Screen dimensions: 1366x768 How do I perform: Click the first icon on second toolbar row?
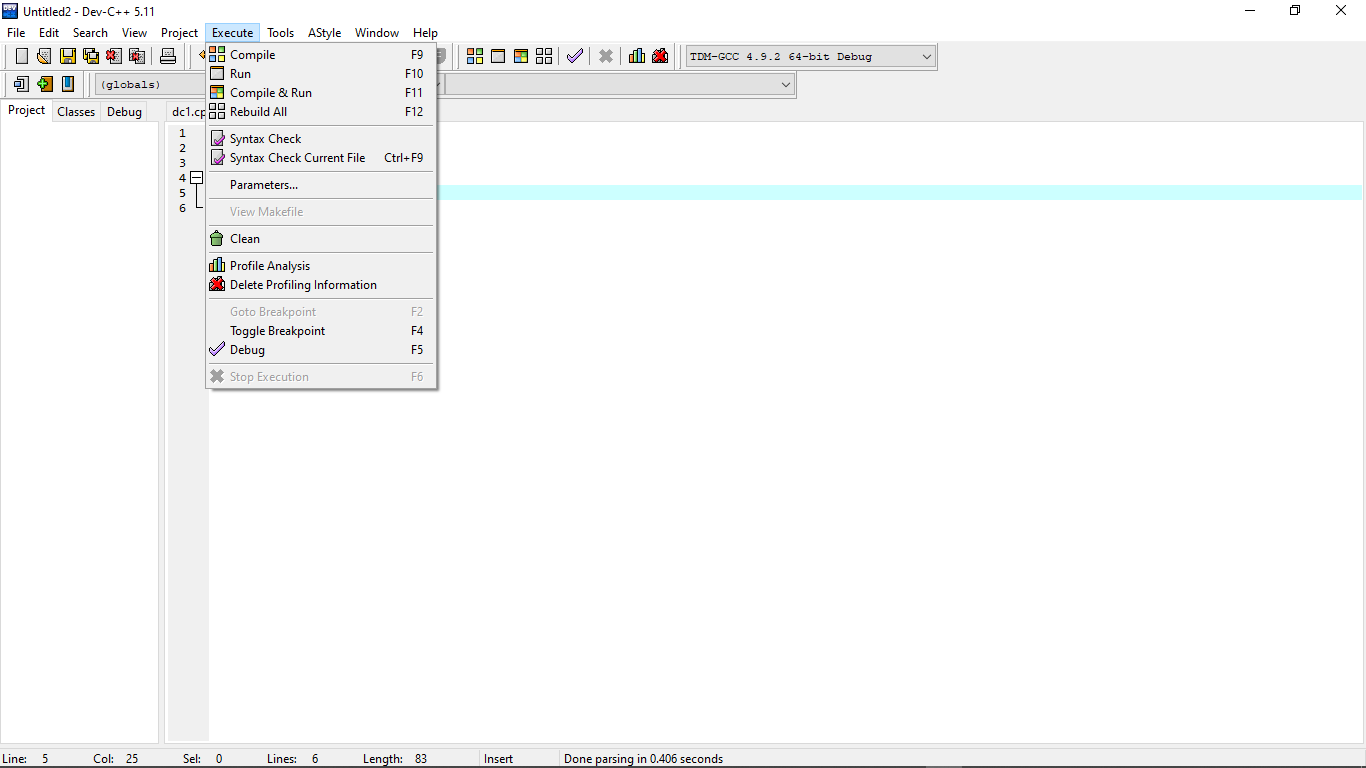click(x=21, y=84)
